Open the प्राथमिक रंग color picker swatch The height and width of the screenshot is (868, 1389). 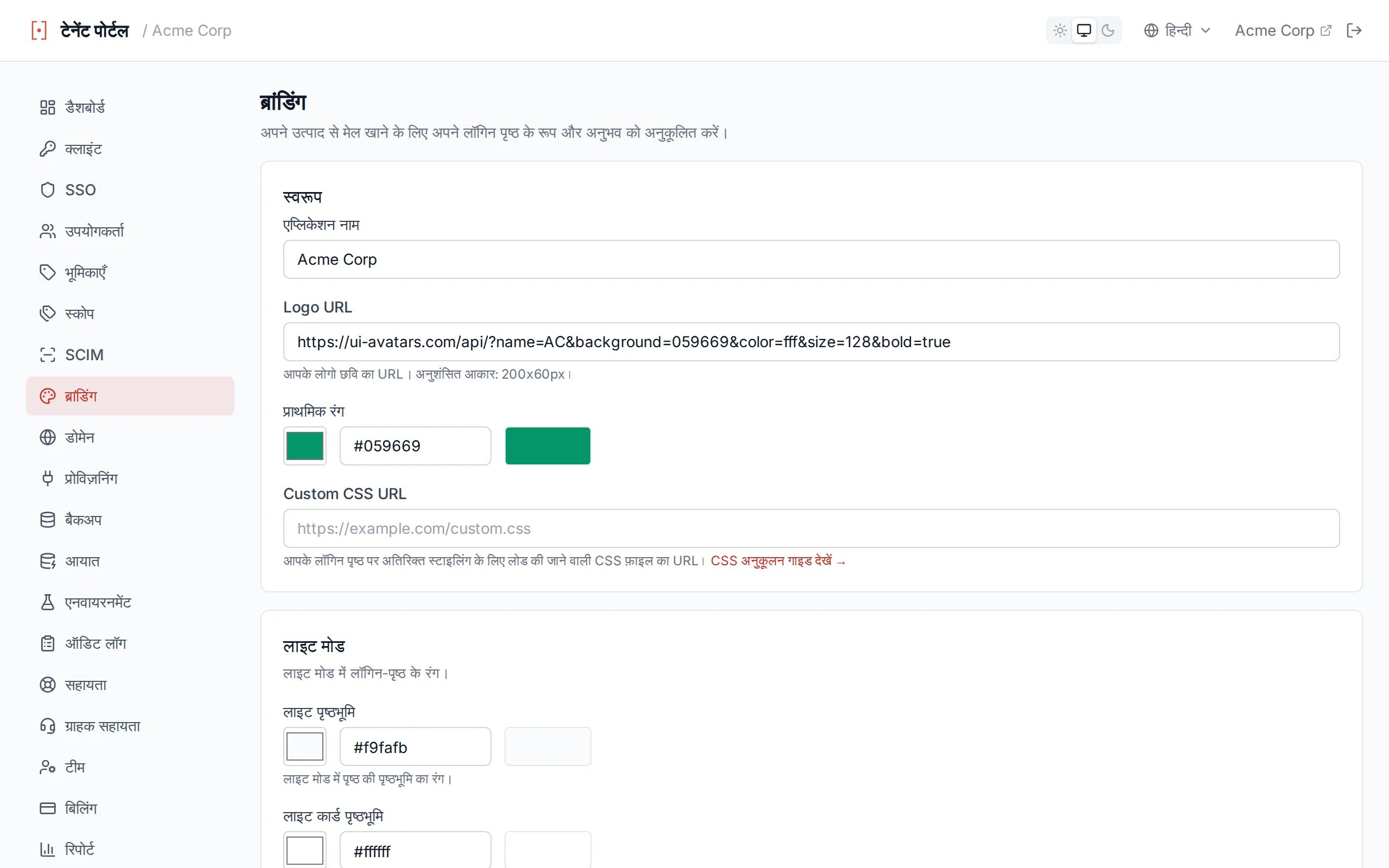pyautogui.click(x=305, y=446)
